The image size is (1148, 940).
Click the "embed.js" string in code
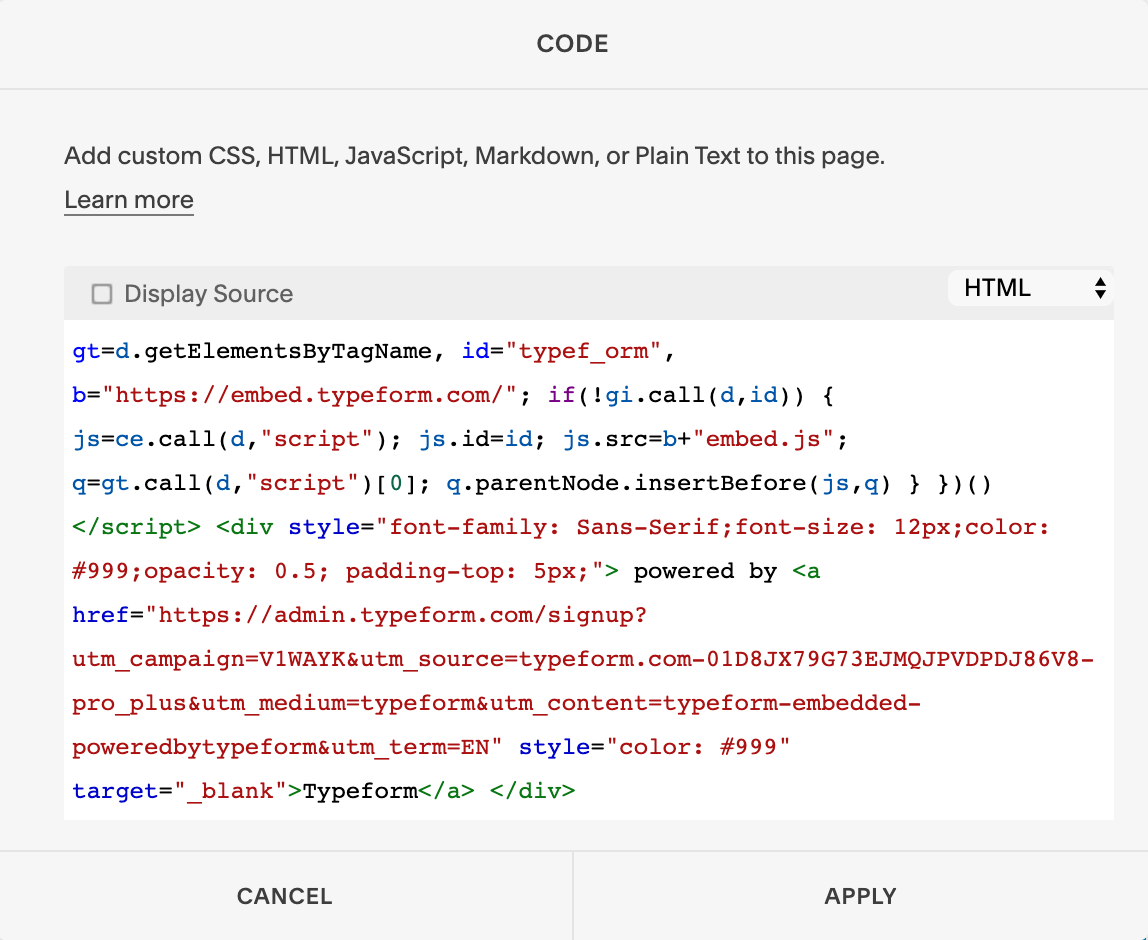[x=764, y=439]
